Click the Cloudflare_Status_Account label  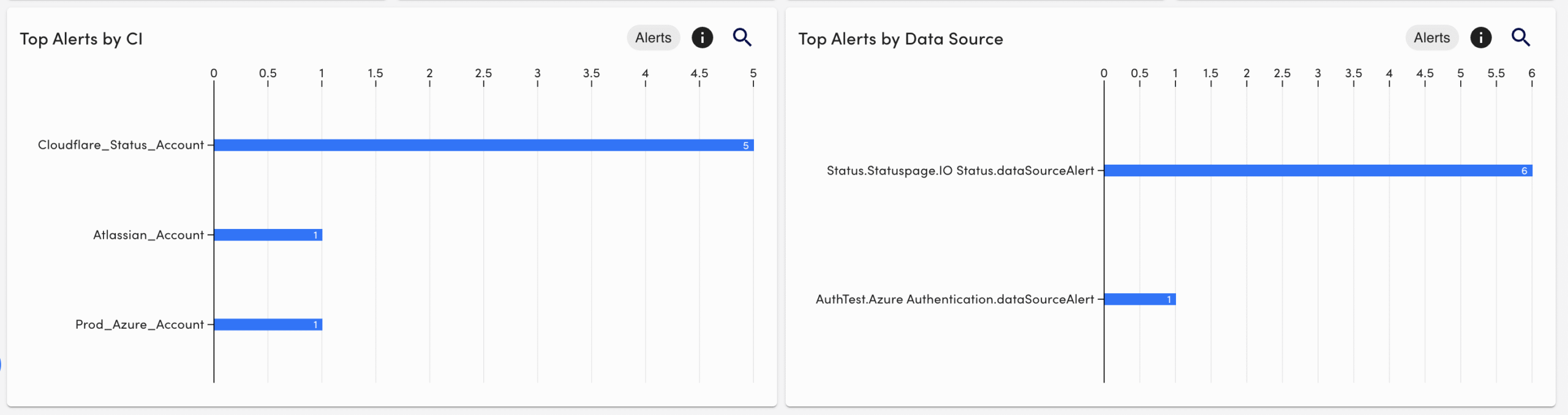pos(121,145)
